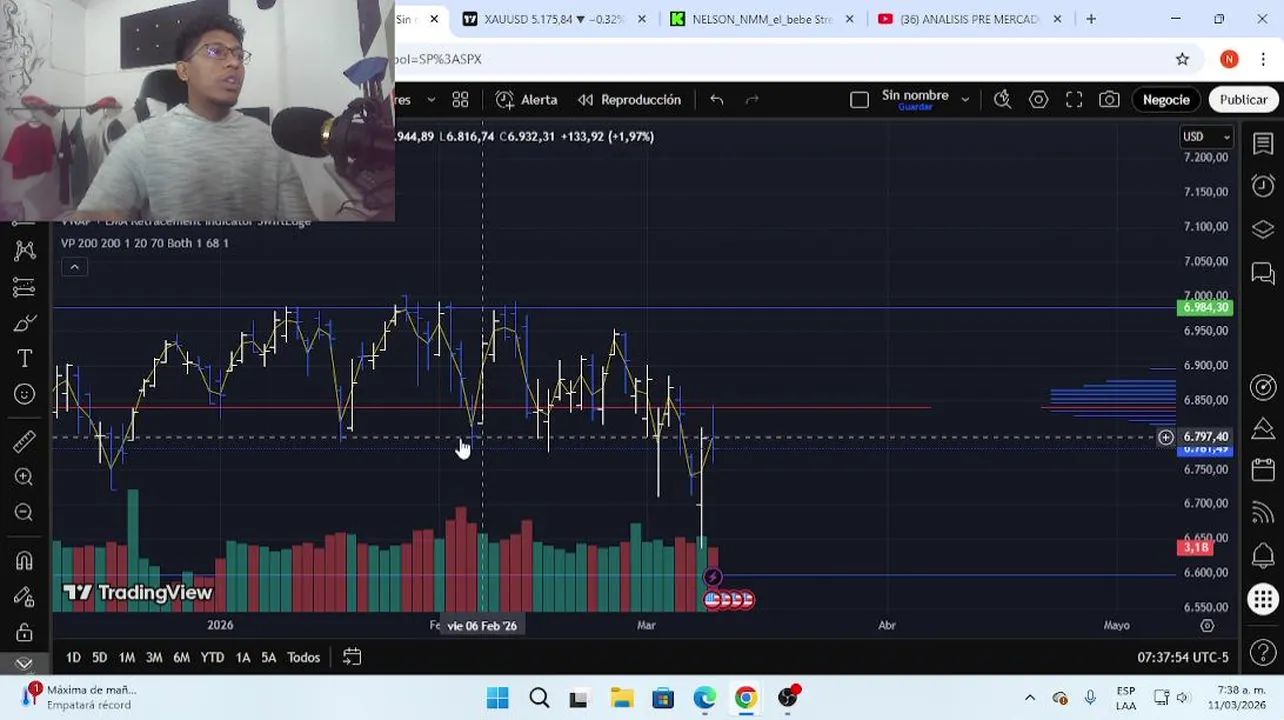Bookmark this page with the star
This screenshot has width=1284, height=720.
click(x=1182, y=59)
